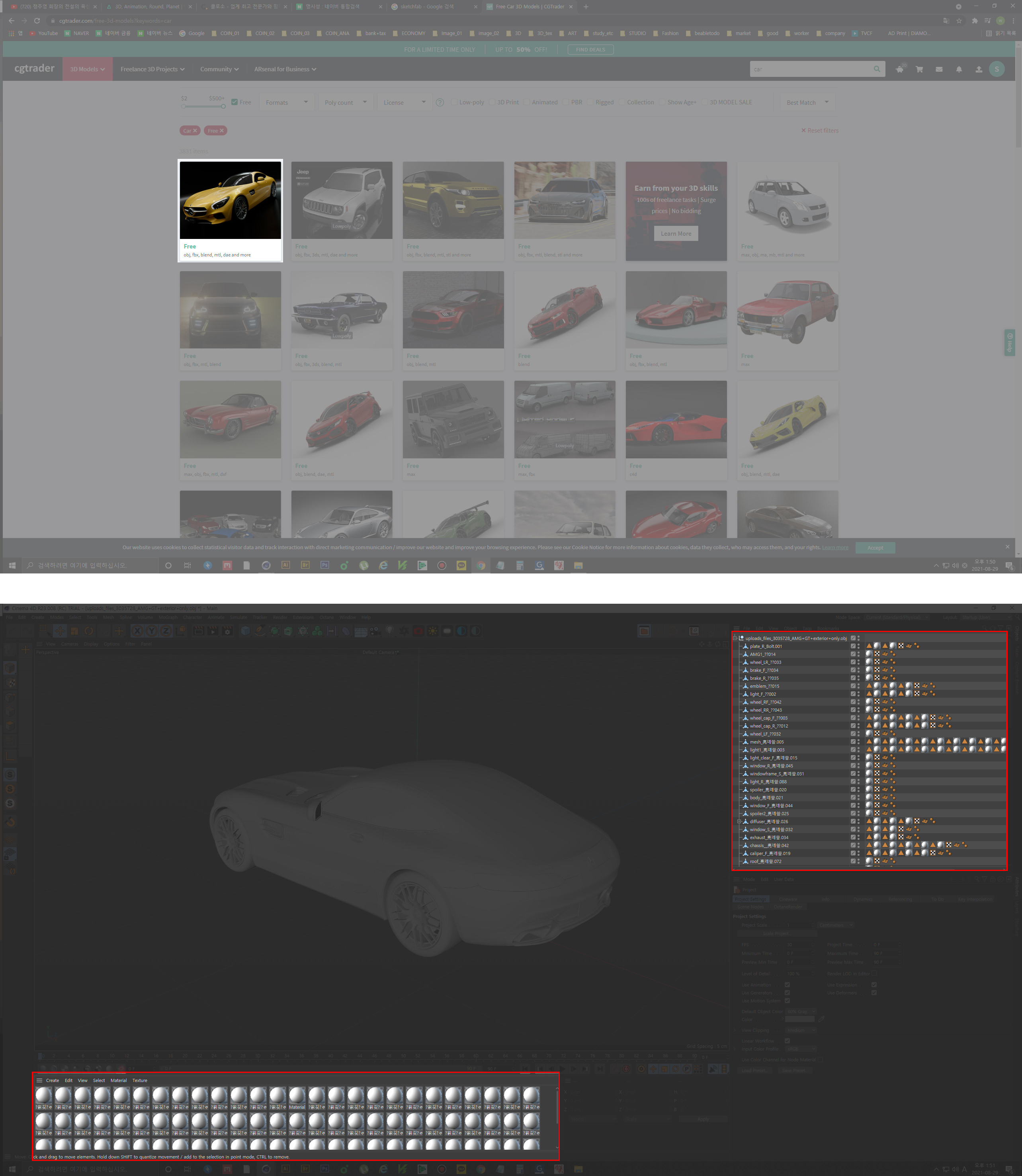
Task: Enable the Low-poly filter checkbox
Action: (454, 102)
